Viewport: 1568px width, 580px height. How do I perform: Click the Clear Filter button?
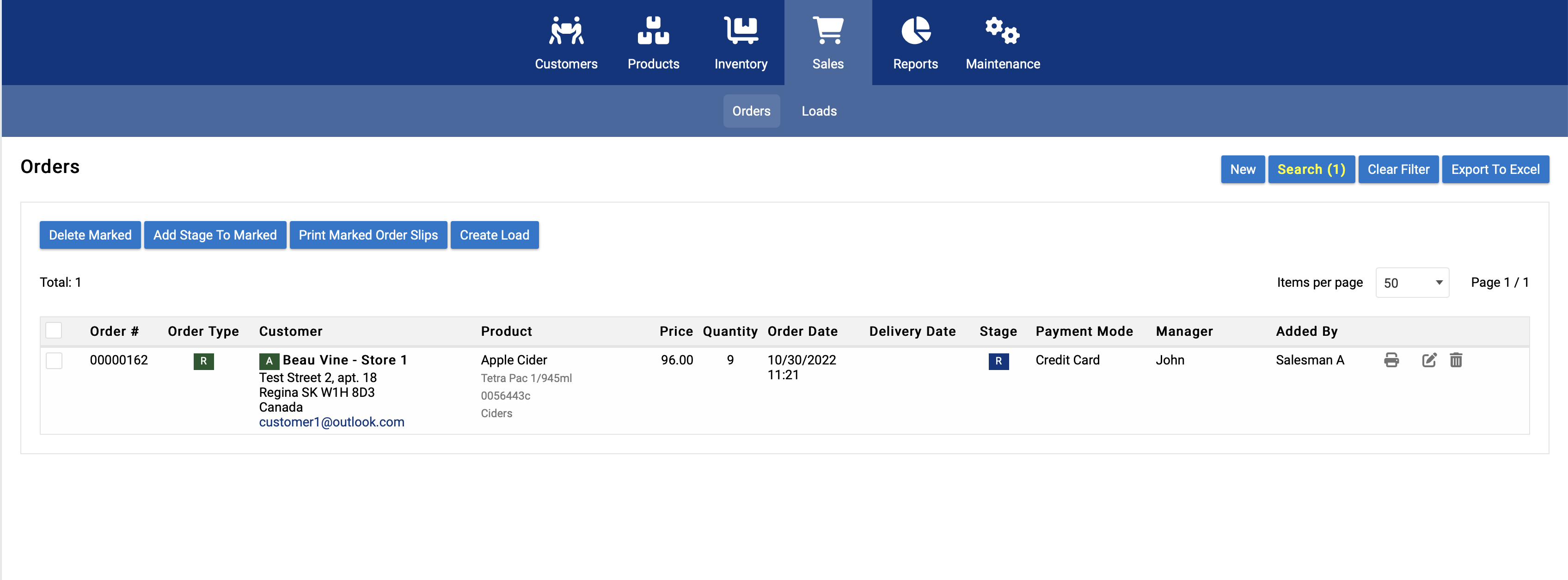(1397, 169)
